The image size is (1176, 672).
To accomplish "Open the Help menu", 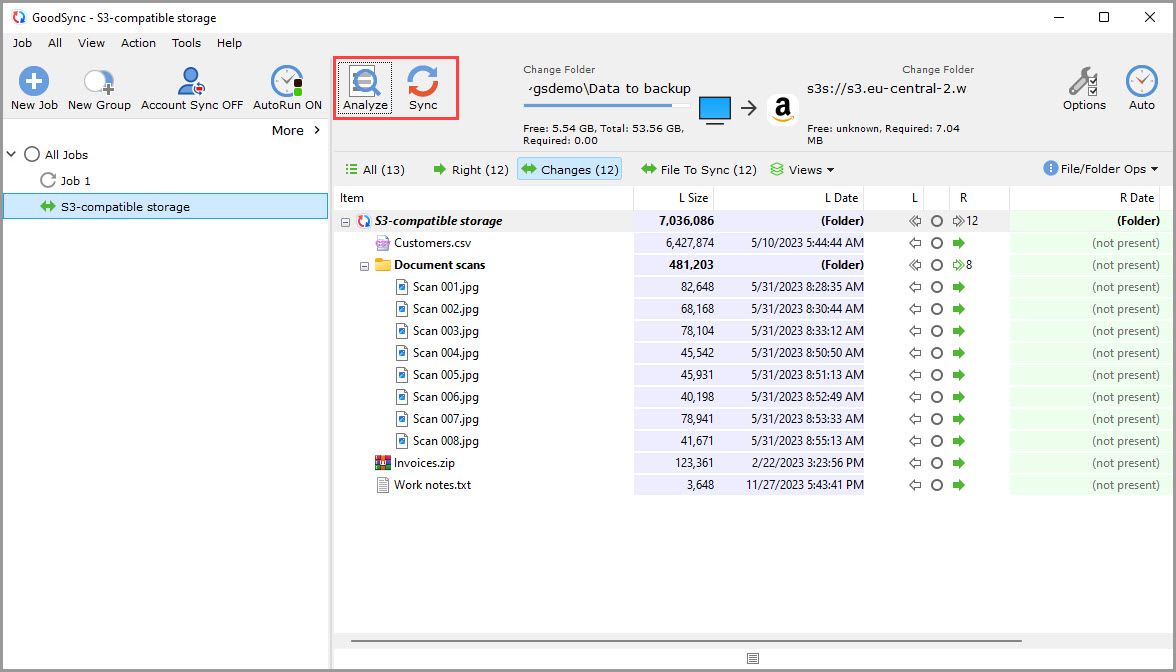I will pyautogui.click(x=230, y=43).
